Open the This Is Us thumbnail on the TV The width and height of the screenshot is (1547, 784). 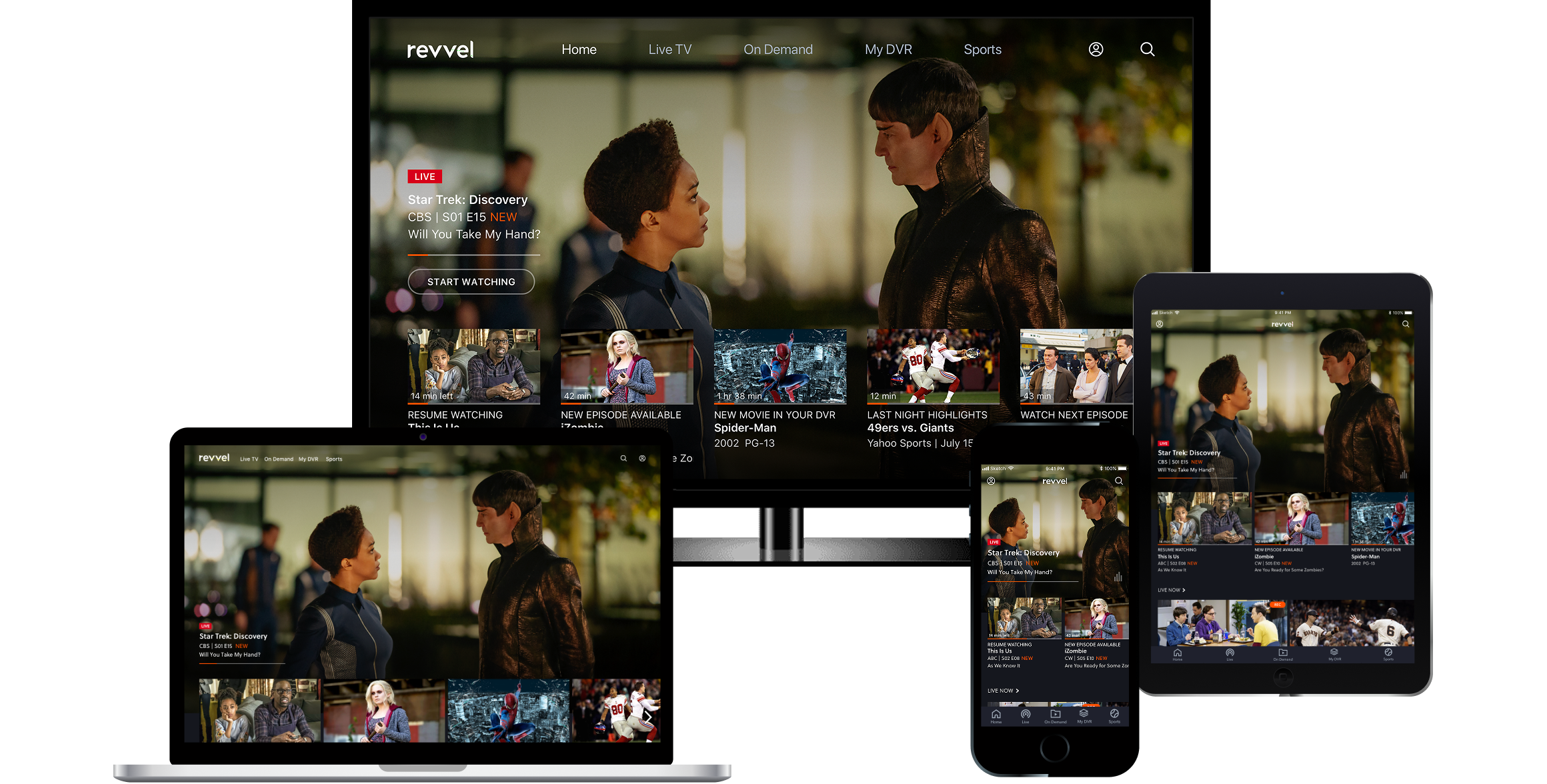[473, 366]
